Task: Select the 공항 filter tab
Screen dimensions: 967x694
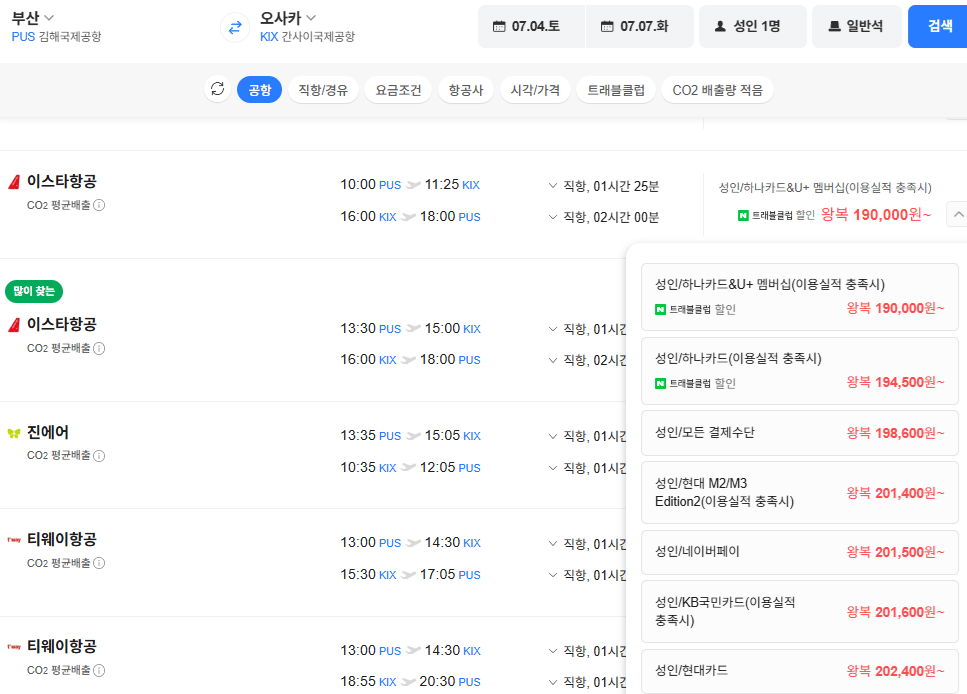Action: point(260,90)
